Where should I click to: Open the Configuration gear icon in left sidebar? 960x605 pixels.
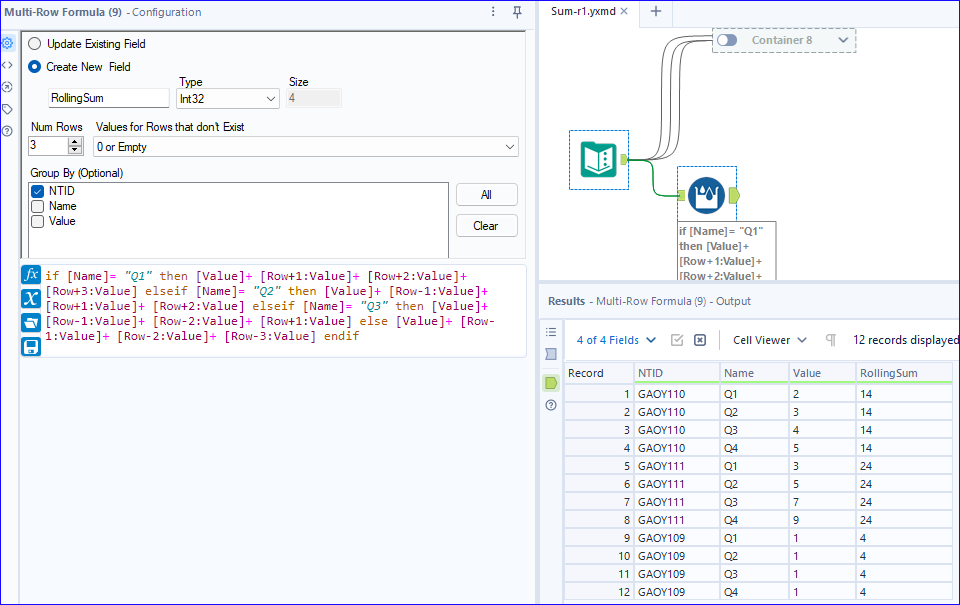coord(8,43)
